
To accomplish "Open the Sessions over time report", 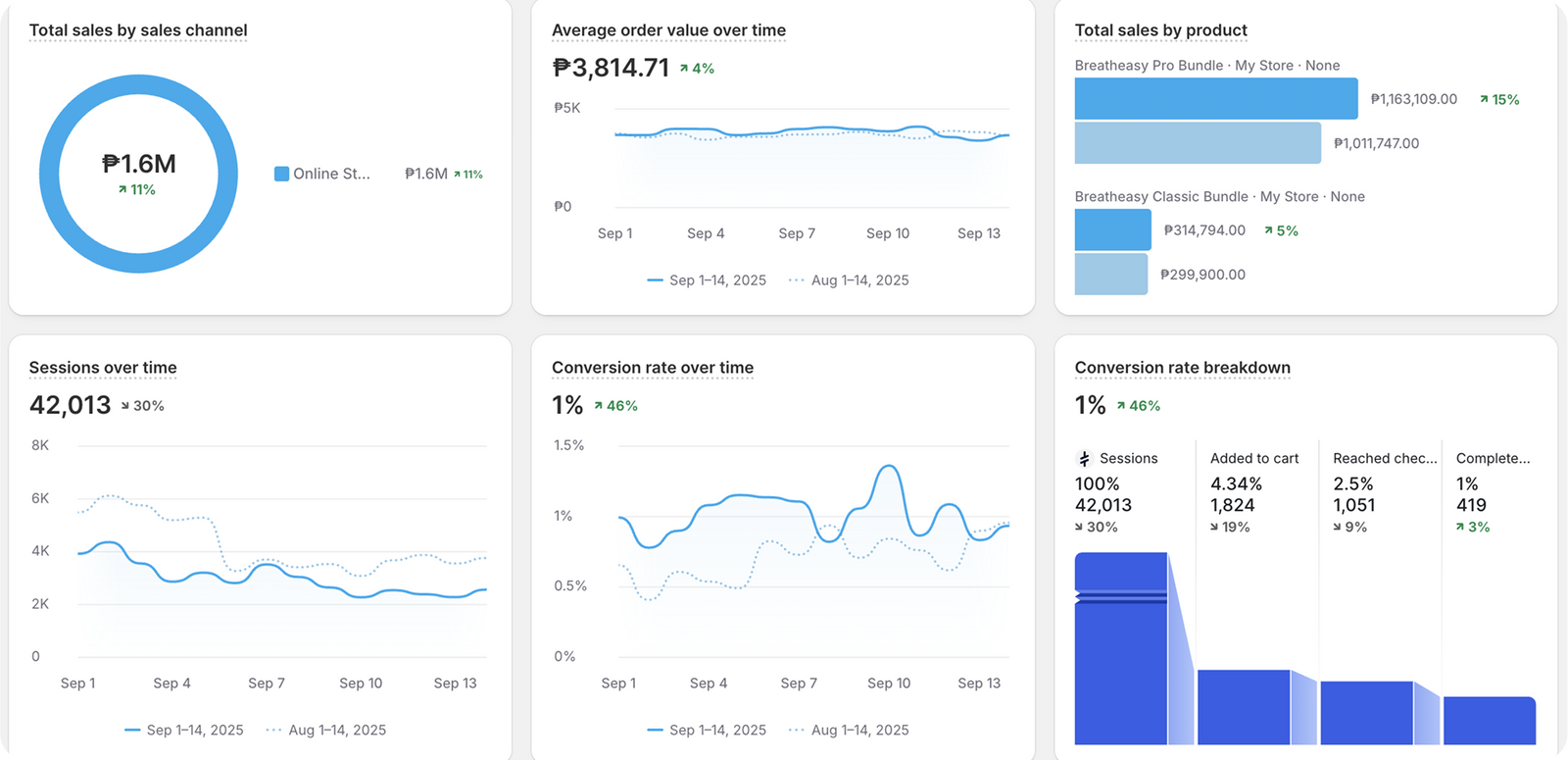I will tap(103, 368).
